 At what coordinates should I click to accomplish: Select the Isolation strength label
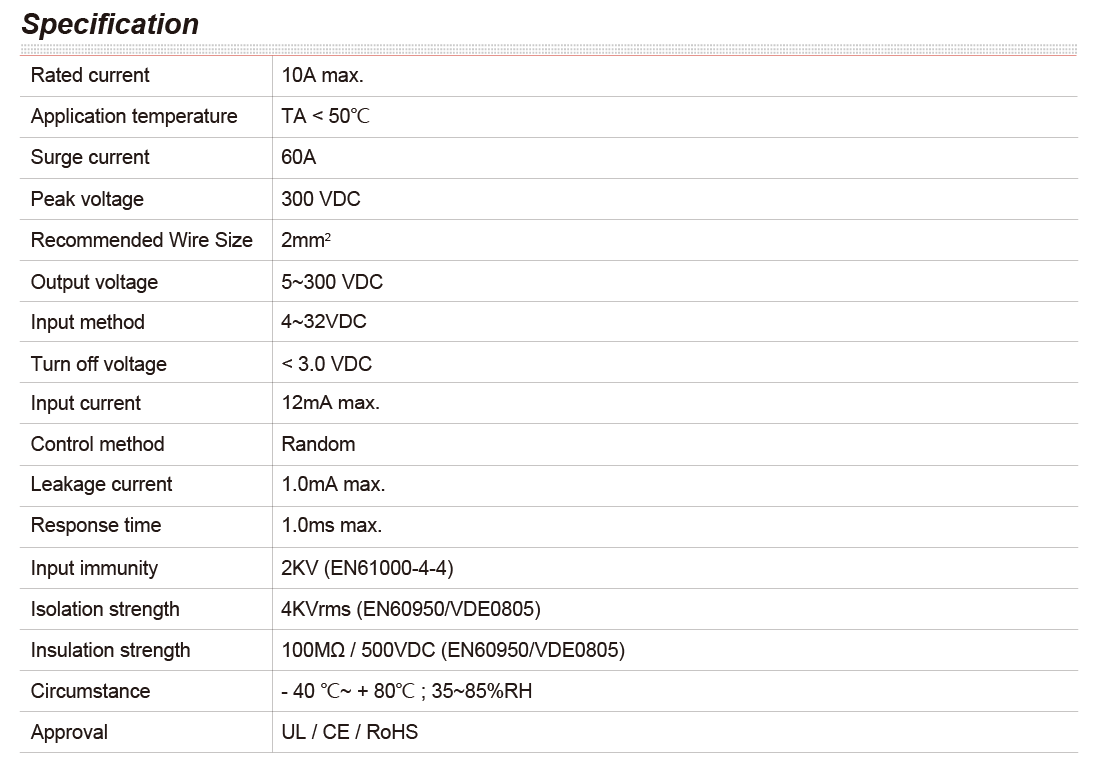105,609
